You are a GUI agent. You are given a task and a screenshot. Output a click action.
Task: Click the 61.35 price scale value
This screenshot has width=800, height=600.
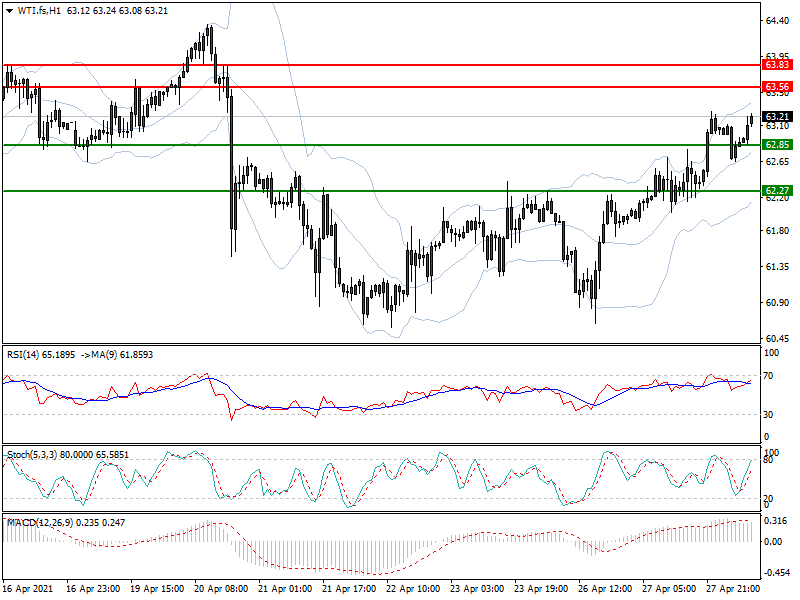pyautogui.click(x=777, y=267)
